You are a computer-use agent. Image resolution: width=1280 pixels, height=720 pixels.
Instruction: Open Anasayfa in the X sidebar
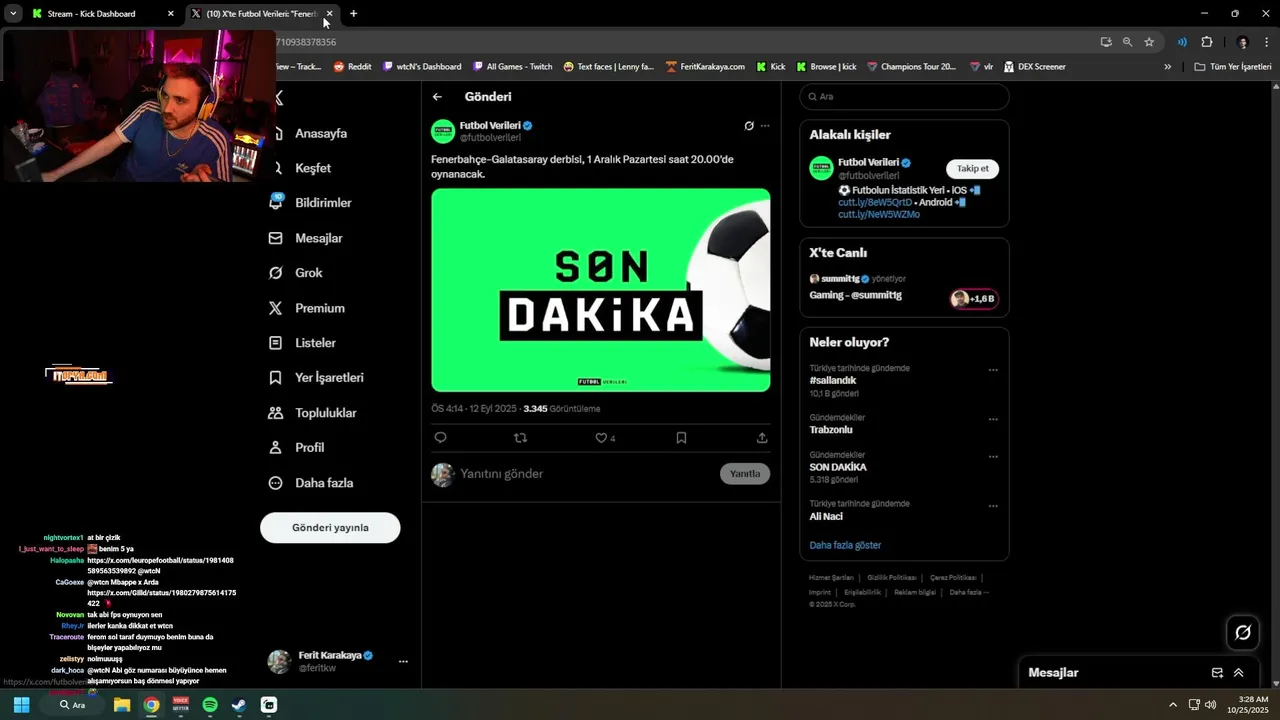(x=320, y=133)
